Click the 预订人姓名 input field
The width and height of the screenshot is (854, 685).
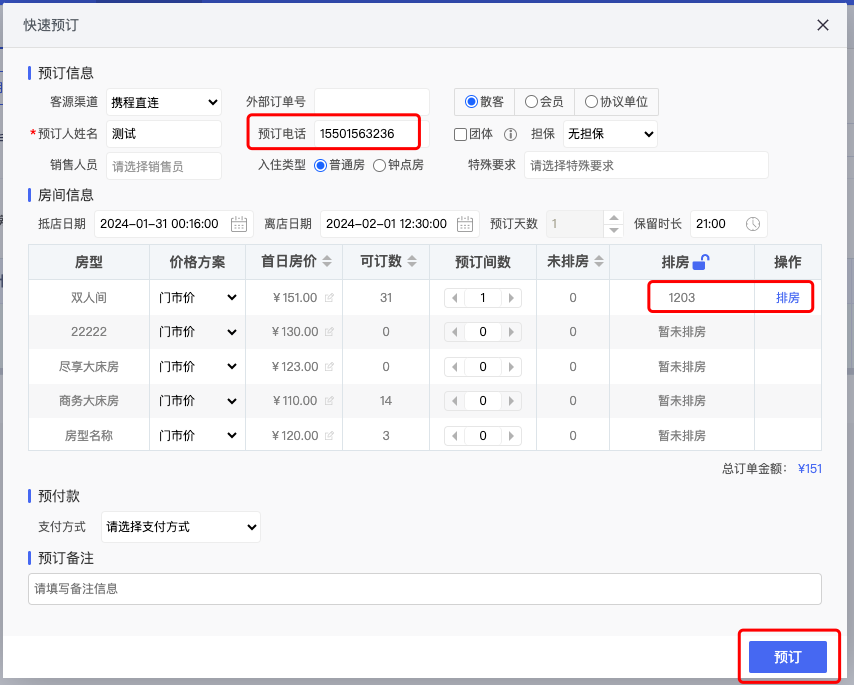pos(164,134)
